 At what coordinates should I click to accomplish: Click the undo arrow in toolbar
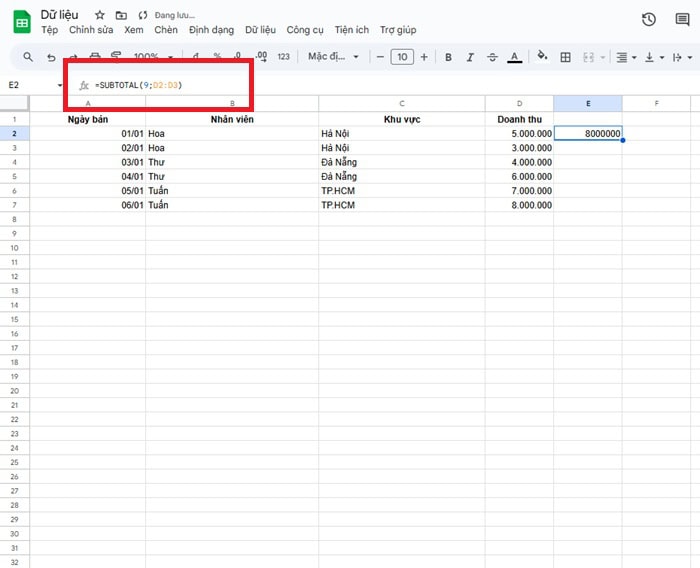click(x=51, y=57)
